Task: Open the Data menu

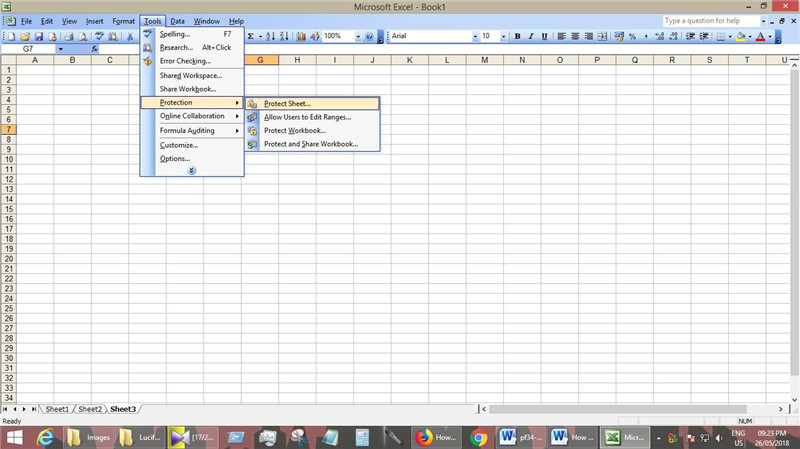Action: (178, 21)
